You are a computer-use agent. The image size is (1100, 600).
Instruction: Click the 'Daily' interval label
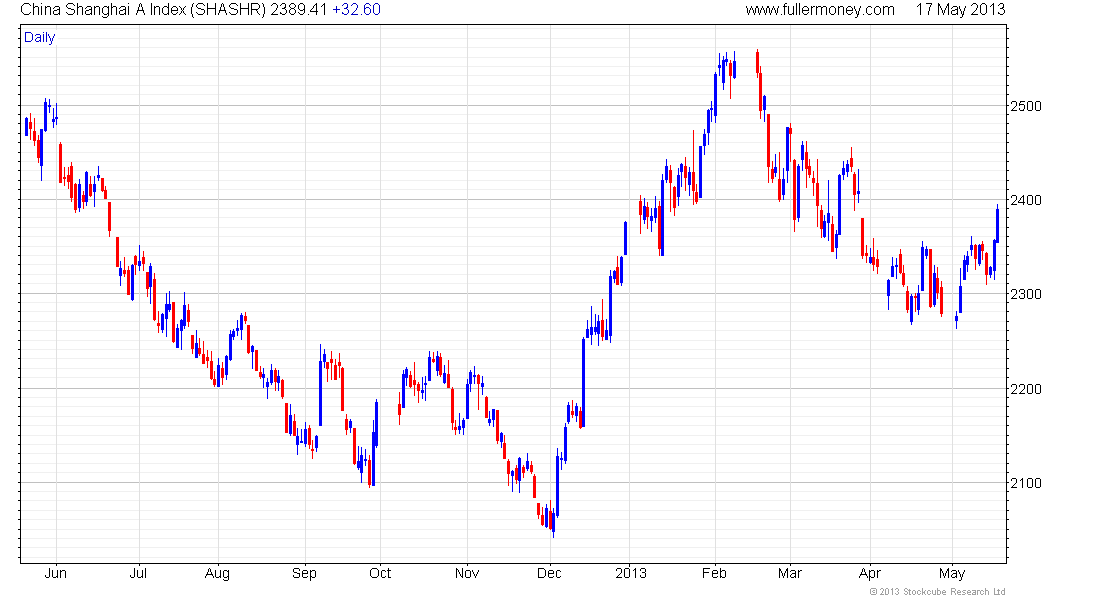(x=39, y=37)
